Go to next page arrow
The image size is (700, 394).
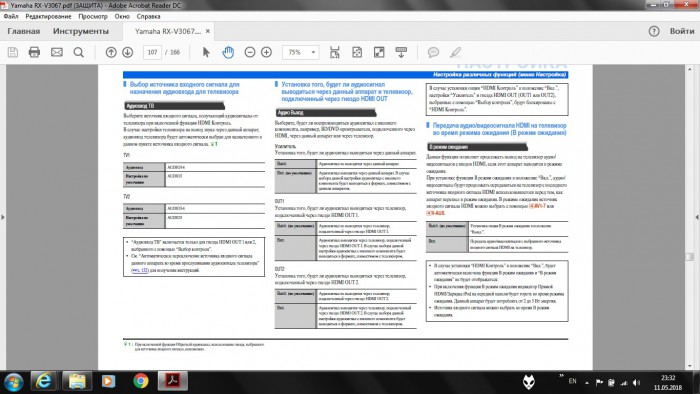(128, 52)
